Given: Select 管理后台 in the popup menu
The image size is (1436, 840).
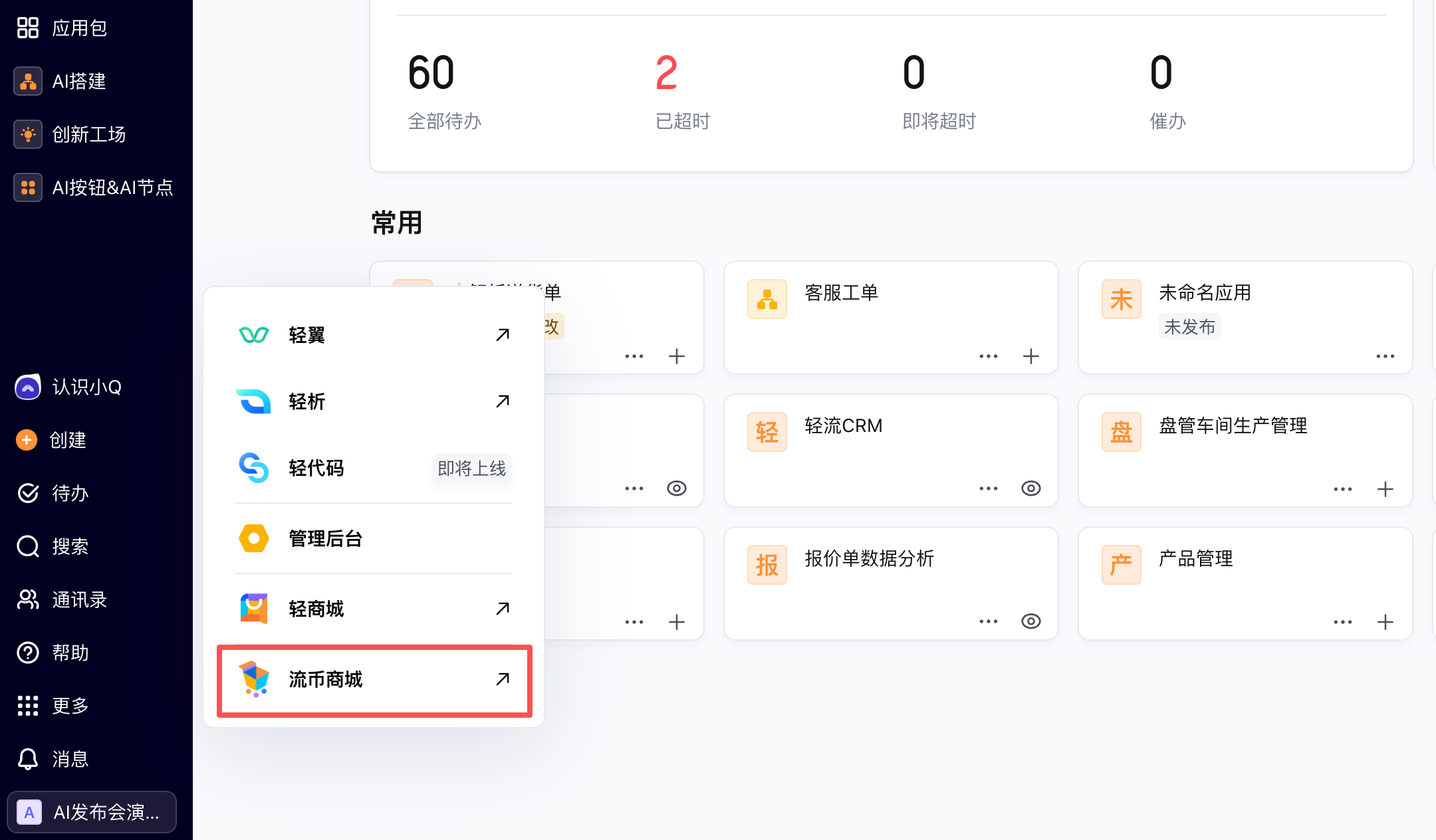Looking at the screenshot, I should click(x=374, y=538).
